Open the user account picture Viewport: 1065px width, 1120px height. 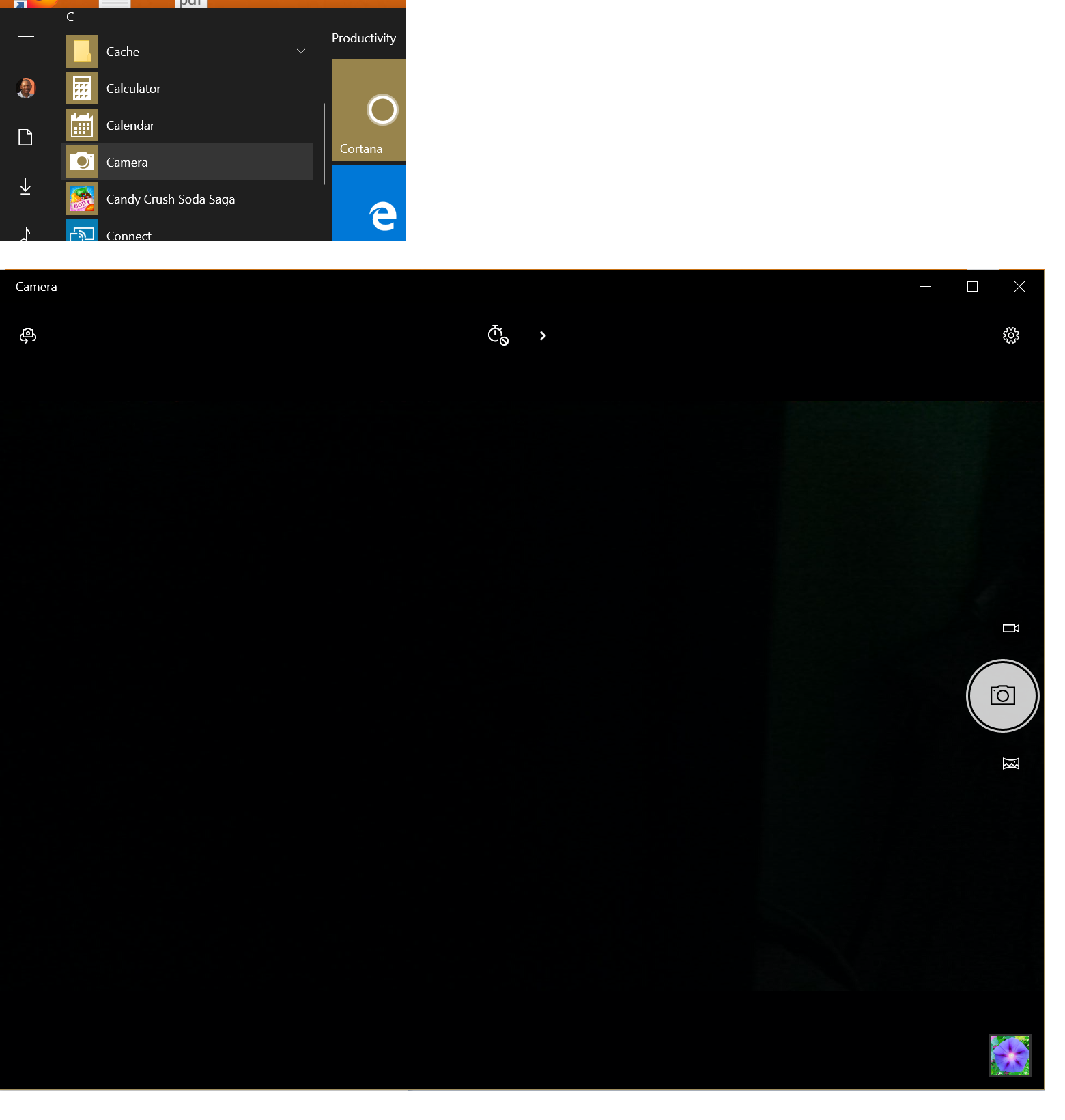[26, 88]
